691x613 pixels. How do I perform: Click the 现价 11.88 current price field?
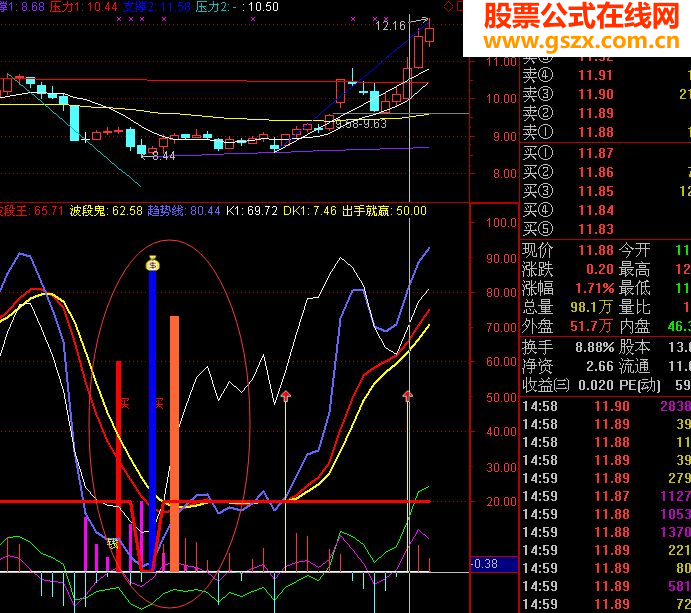(568, 250)
